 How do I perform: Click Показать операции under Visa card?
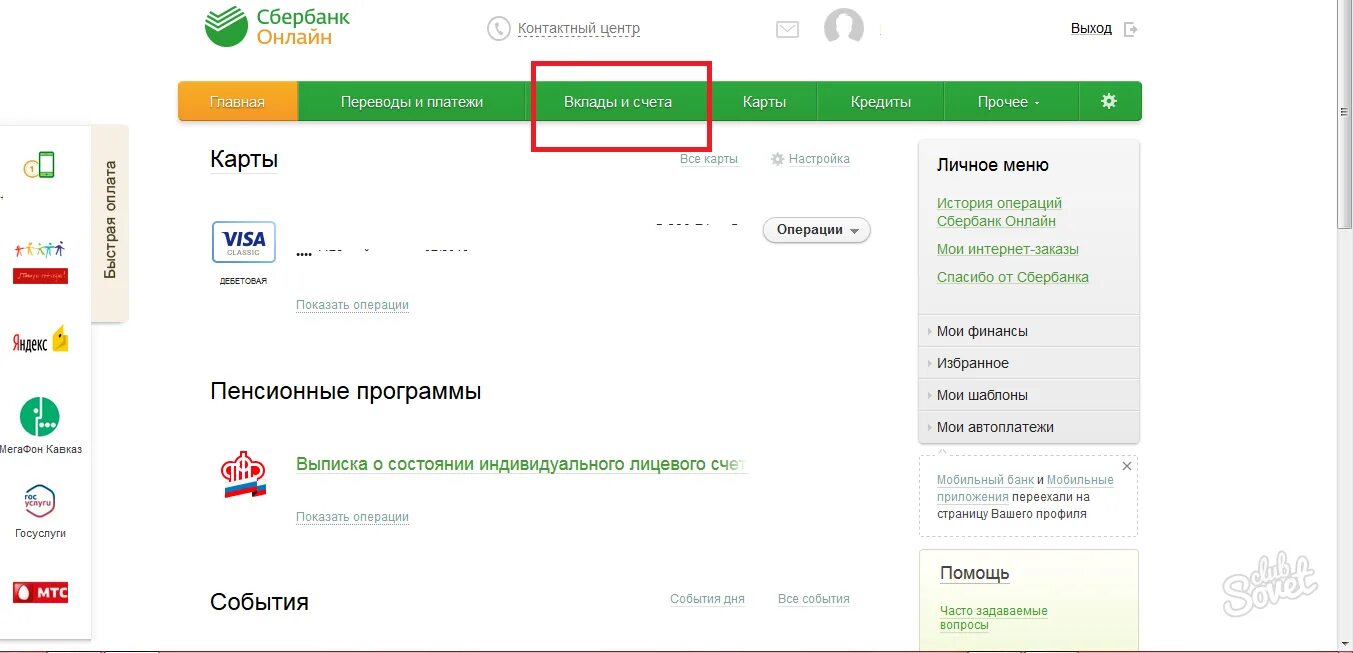pos(352,305)
